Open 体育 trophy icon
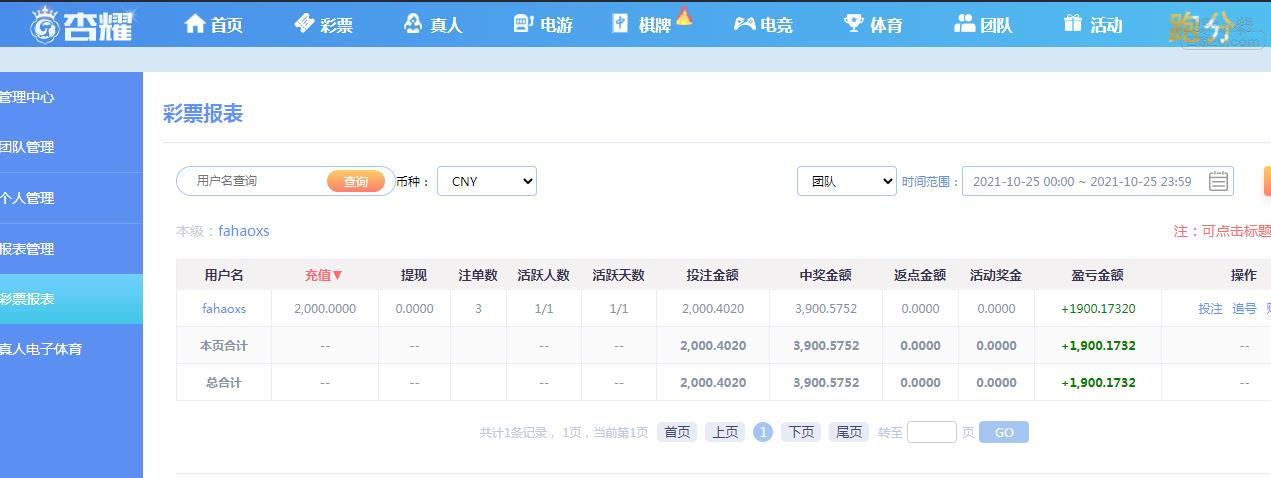This screenshot has height=478, width=1271. (x=853, y=23)
